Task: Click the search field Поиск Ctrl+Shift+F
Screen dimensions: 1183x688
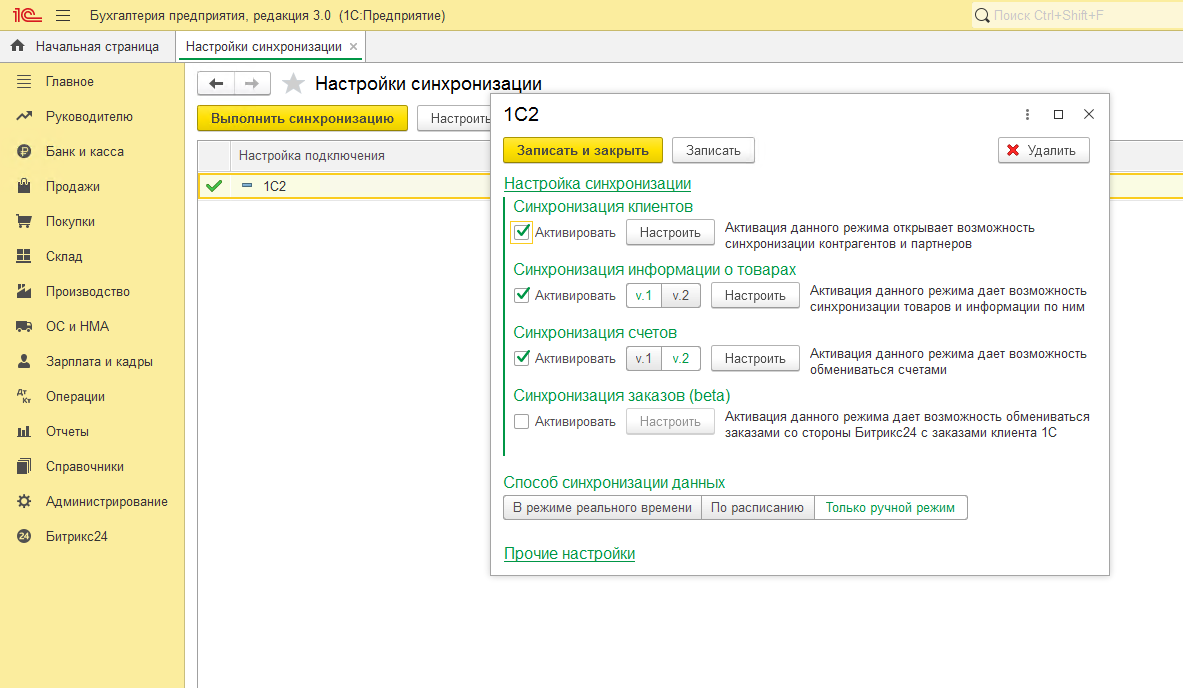Action: [1075, 16]
